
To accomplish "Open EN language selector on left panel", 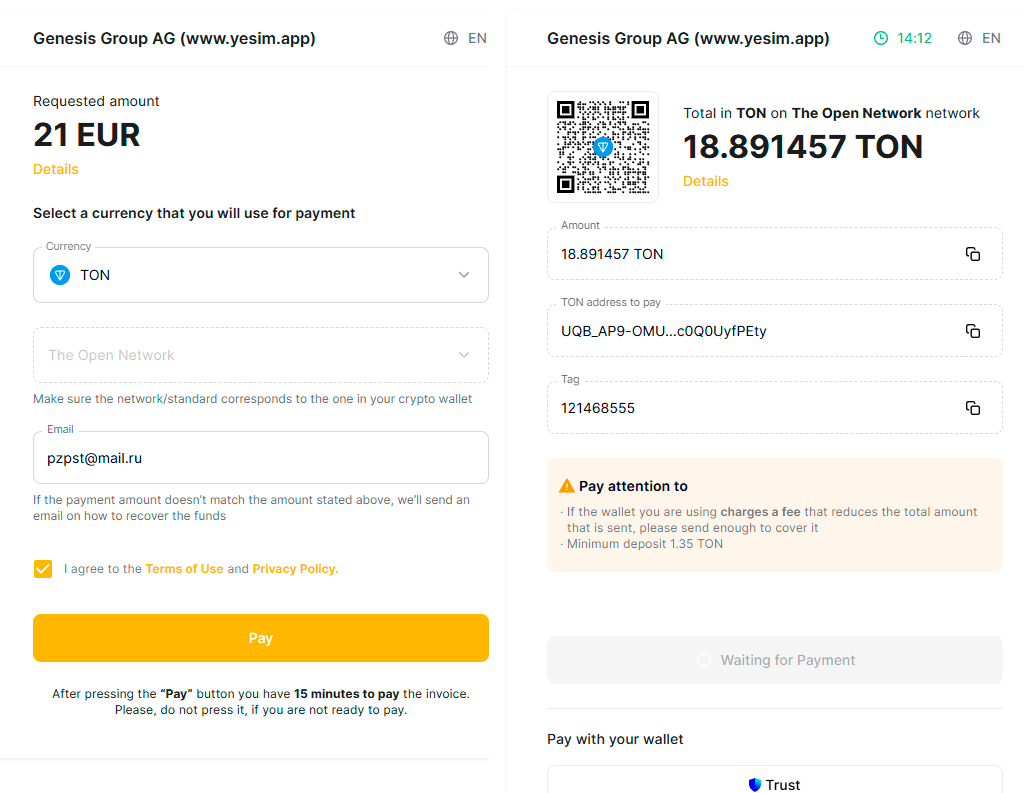I will (477, 38).
